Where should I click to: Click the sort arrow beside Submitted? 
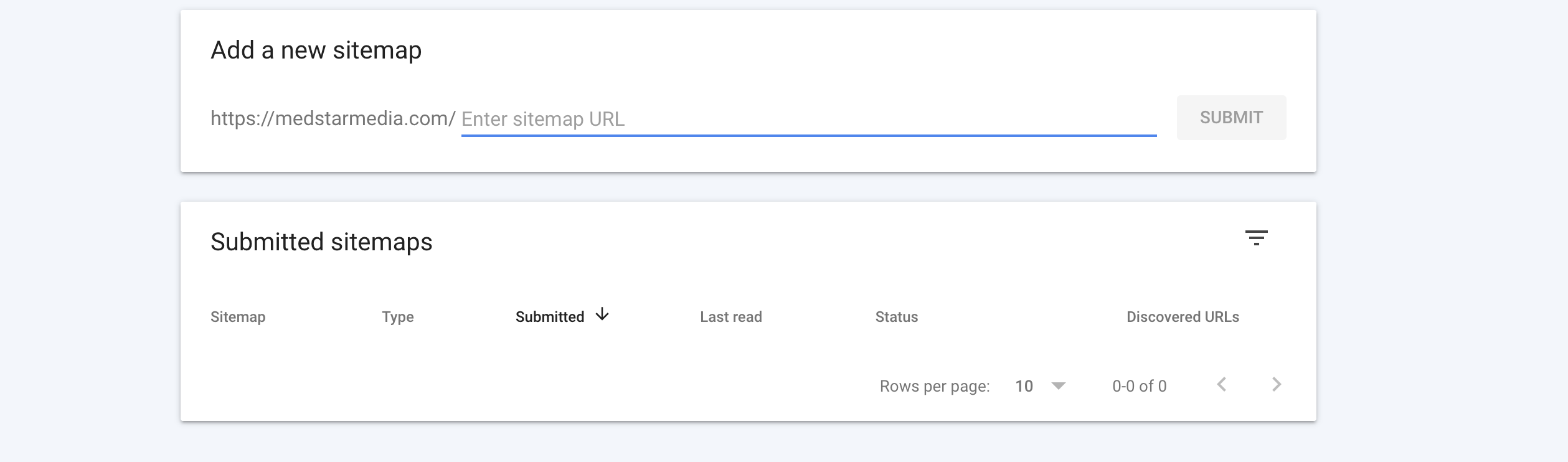[x=602, y=314]
